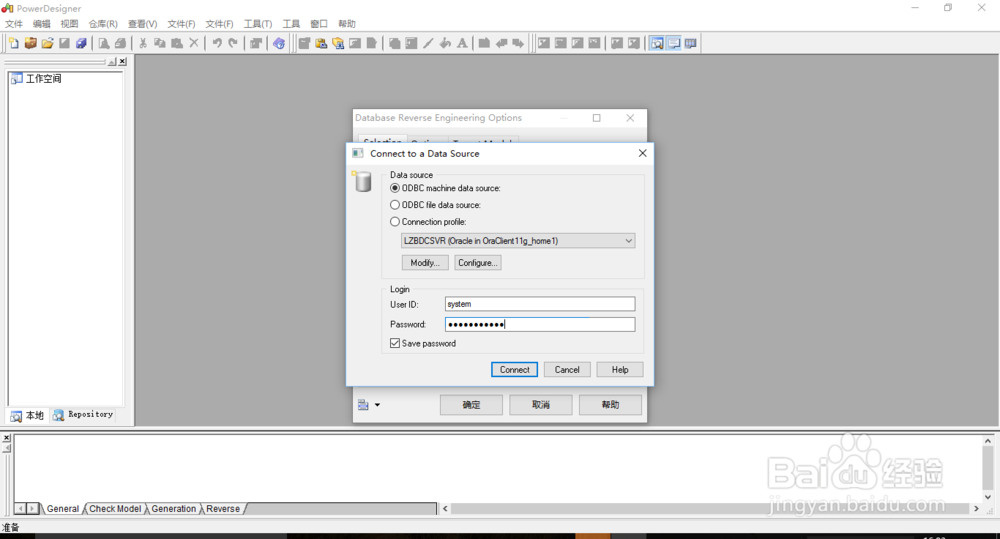Switch to the Generation output tab
The image size is (1000, 539).
[x=173, y=508]
